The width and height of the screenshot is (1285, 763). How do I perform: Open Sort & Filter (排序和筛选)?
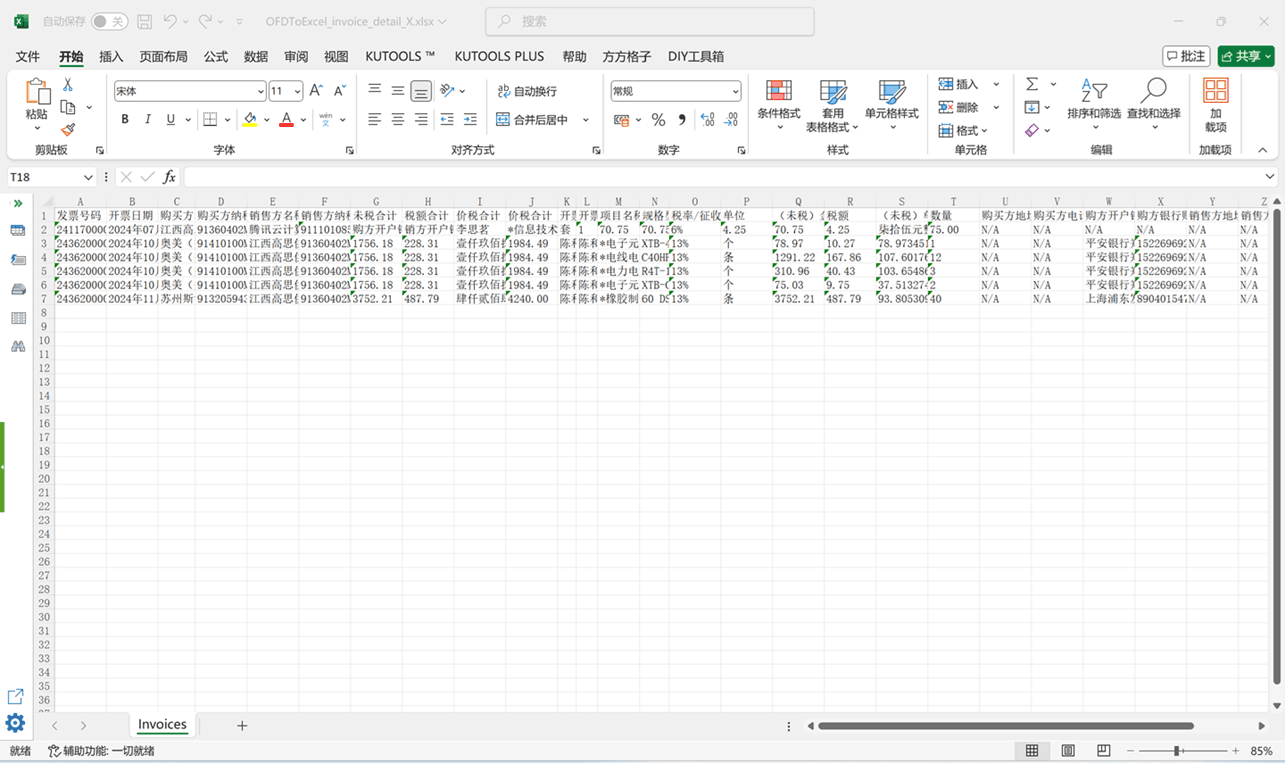coord(1094,105)
